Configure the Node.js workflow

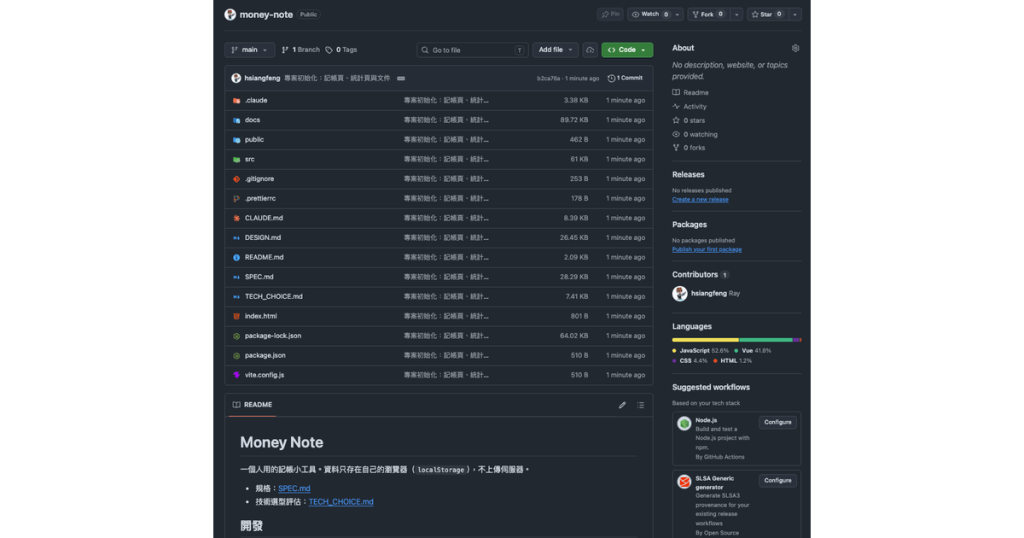pos(778,422)
